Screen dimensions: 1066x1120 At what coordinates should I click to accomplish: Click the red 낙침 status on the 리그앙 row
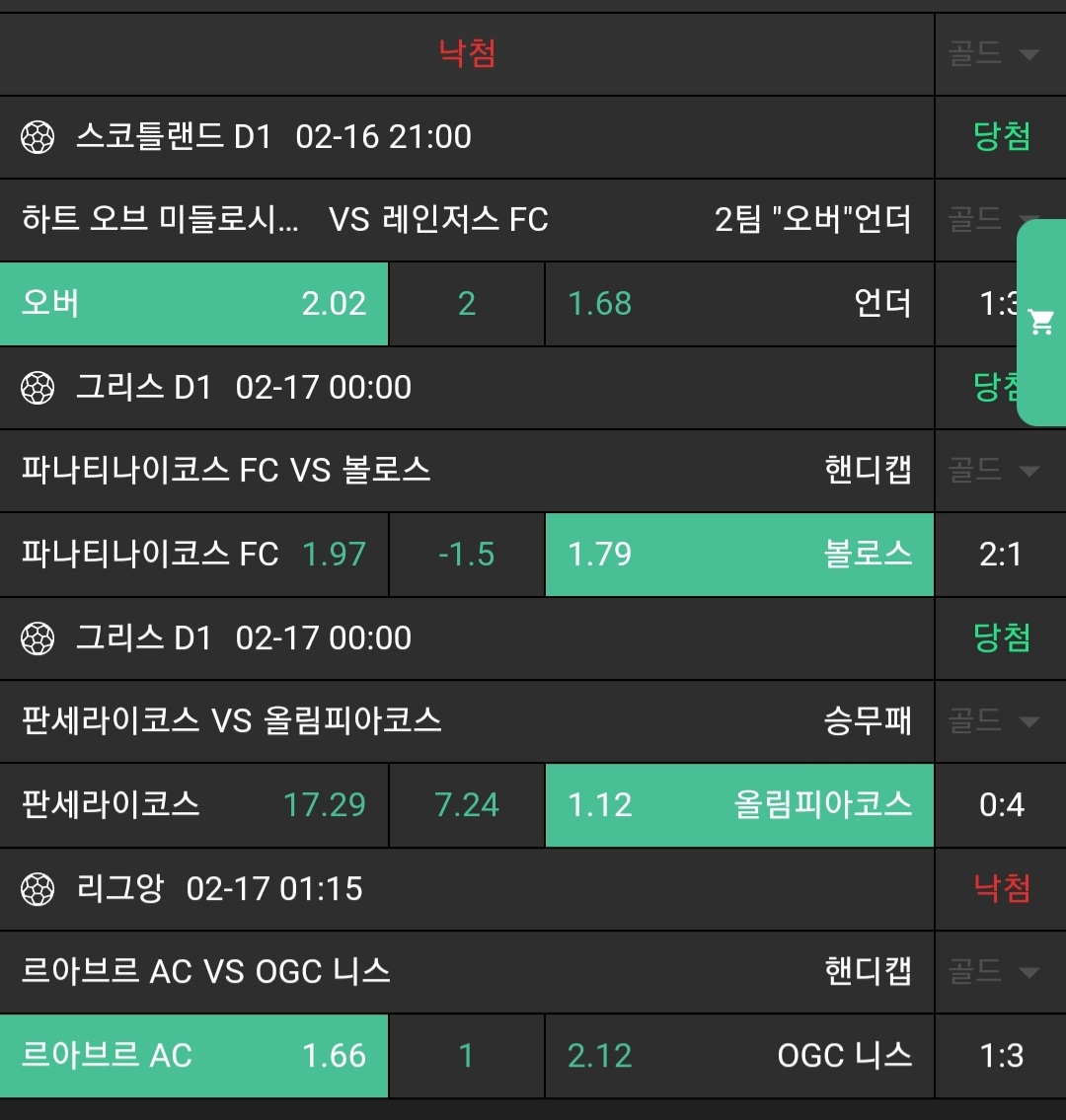coord(1001,889)
